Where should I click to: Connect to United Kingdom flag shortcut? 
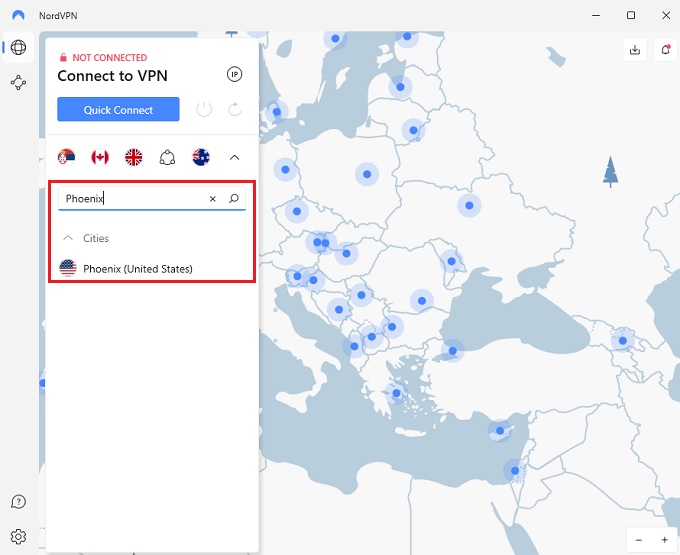pos(134,157)
